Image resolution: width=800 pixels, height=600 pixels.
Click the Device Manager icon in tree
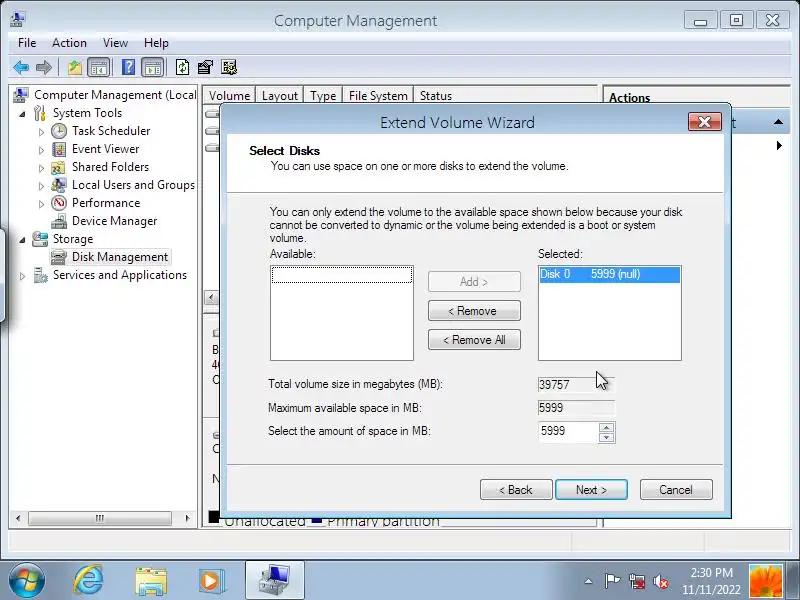coord(59,221)
